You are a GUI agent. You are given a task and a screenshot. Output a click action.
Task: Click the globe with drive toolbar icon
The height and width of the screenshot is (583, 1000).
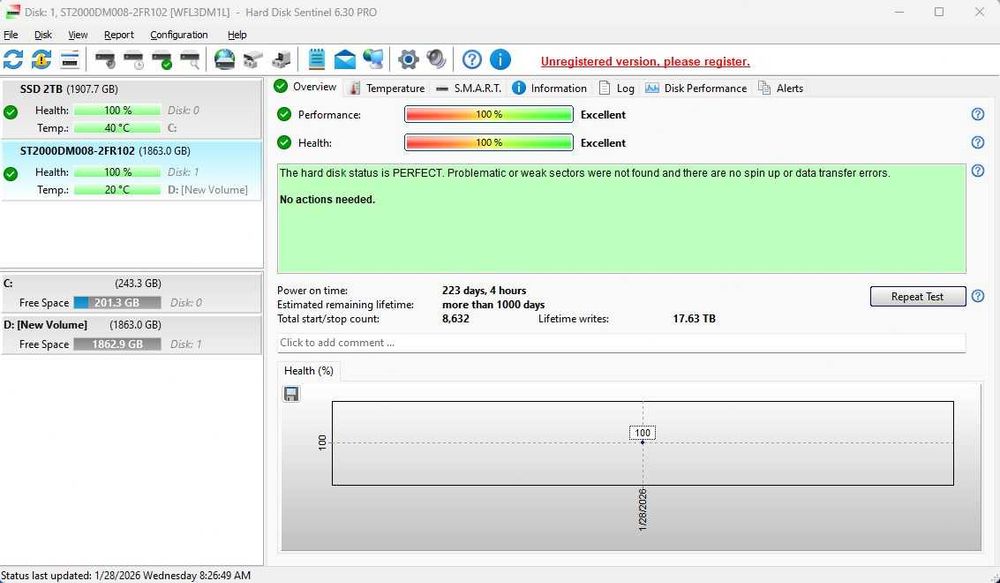tap(224, 60)
